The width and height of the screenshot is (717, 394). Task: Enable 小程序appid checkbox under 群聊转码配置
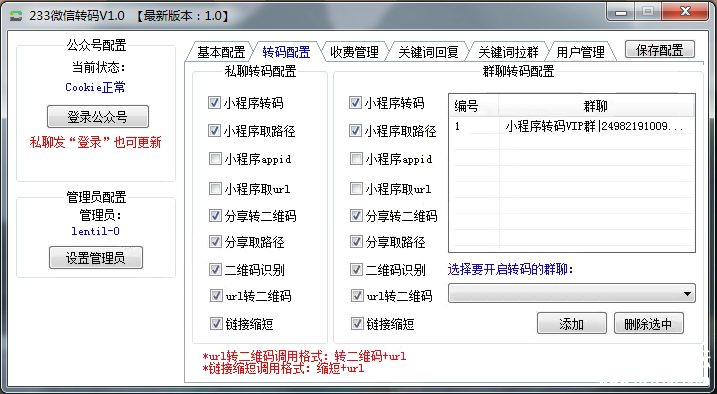[355, 159]
